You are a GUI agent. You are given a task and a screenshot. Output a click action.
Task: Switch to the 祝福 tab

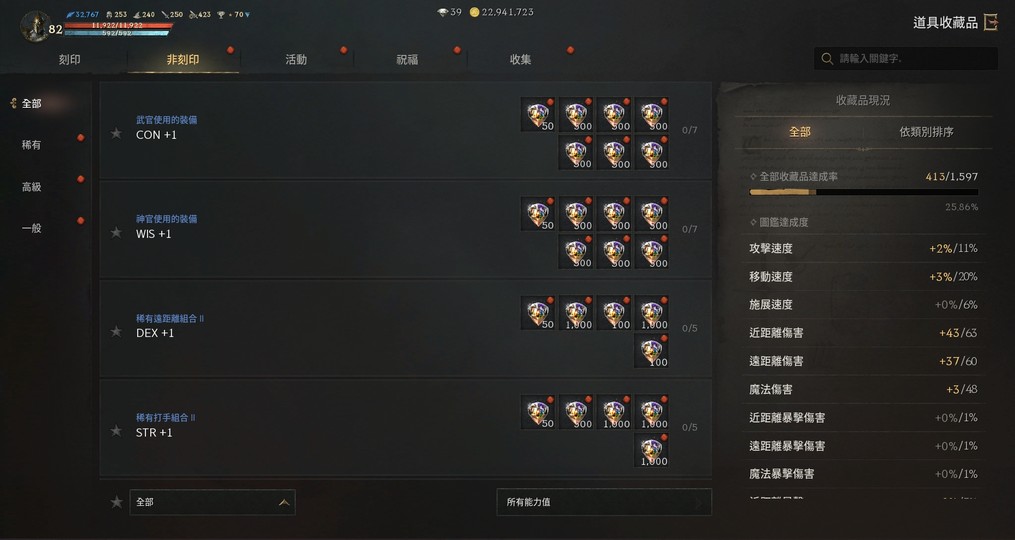point(408,60)
